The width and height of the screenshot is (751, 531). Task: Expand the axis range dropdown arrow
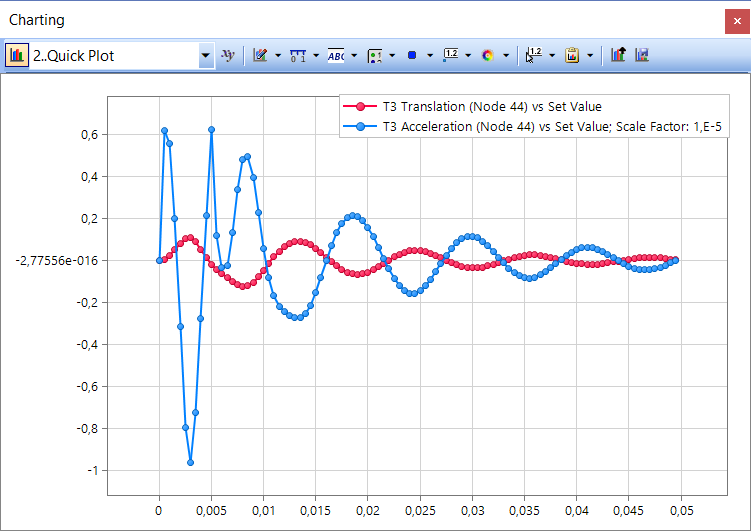click(316, 56)
